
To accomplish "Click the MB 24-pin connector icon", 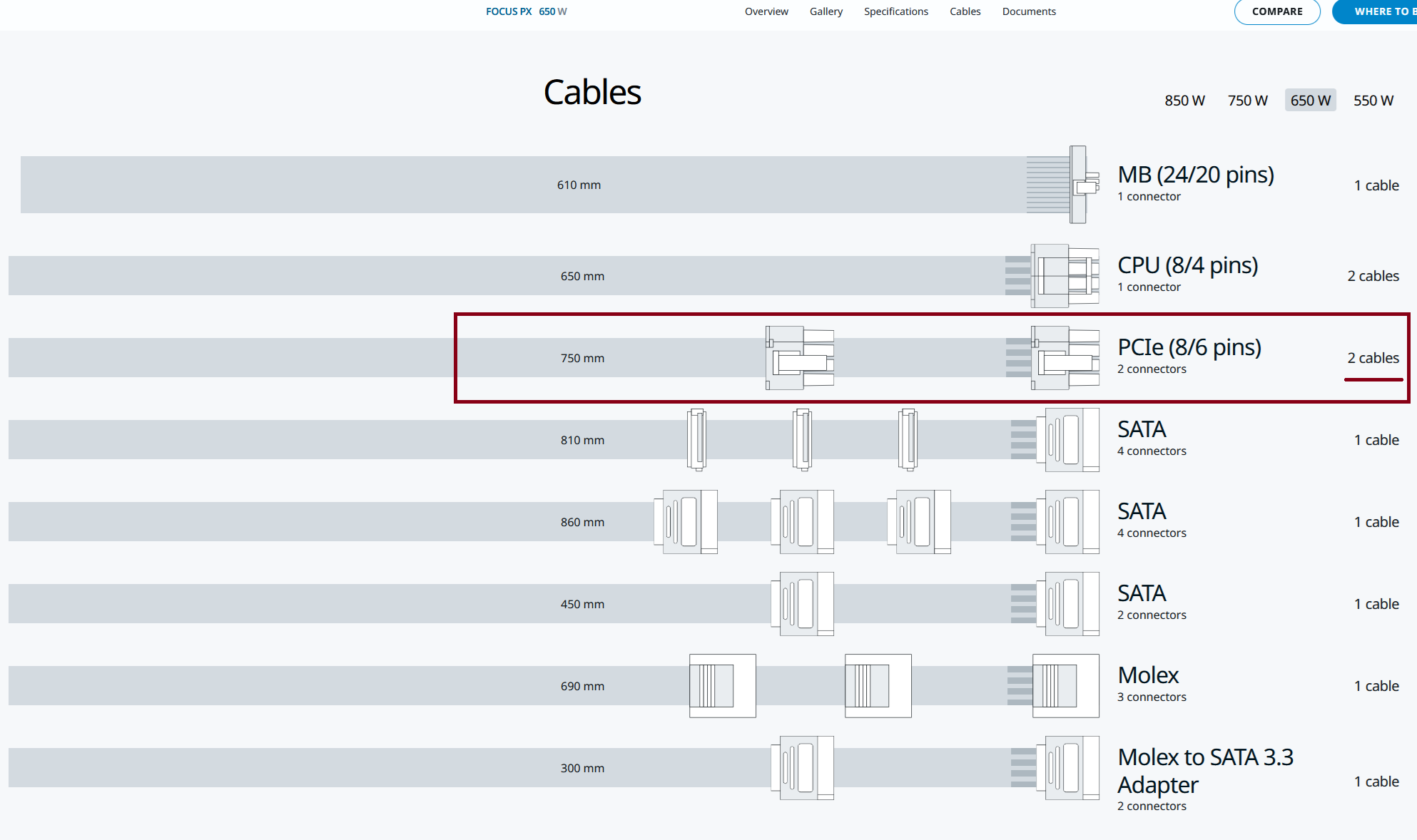I will tap(1077, 185).
